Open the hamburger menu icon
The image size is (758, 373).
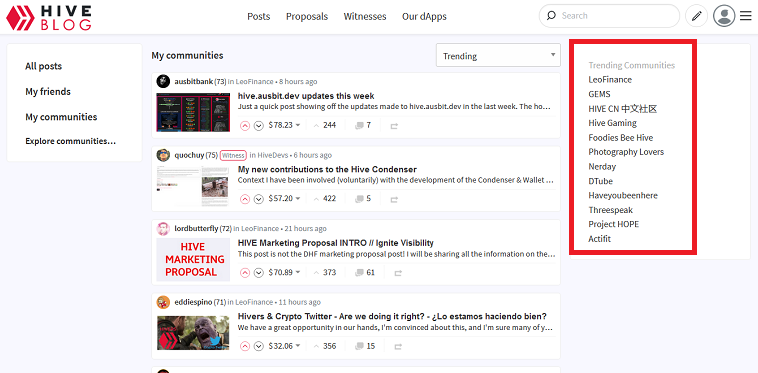point(745,16)
